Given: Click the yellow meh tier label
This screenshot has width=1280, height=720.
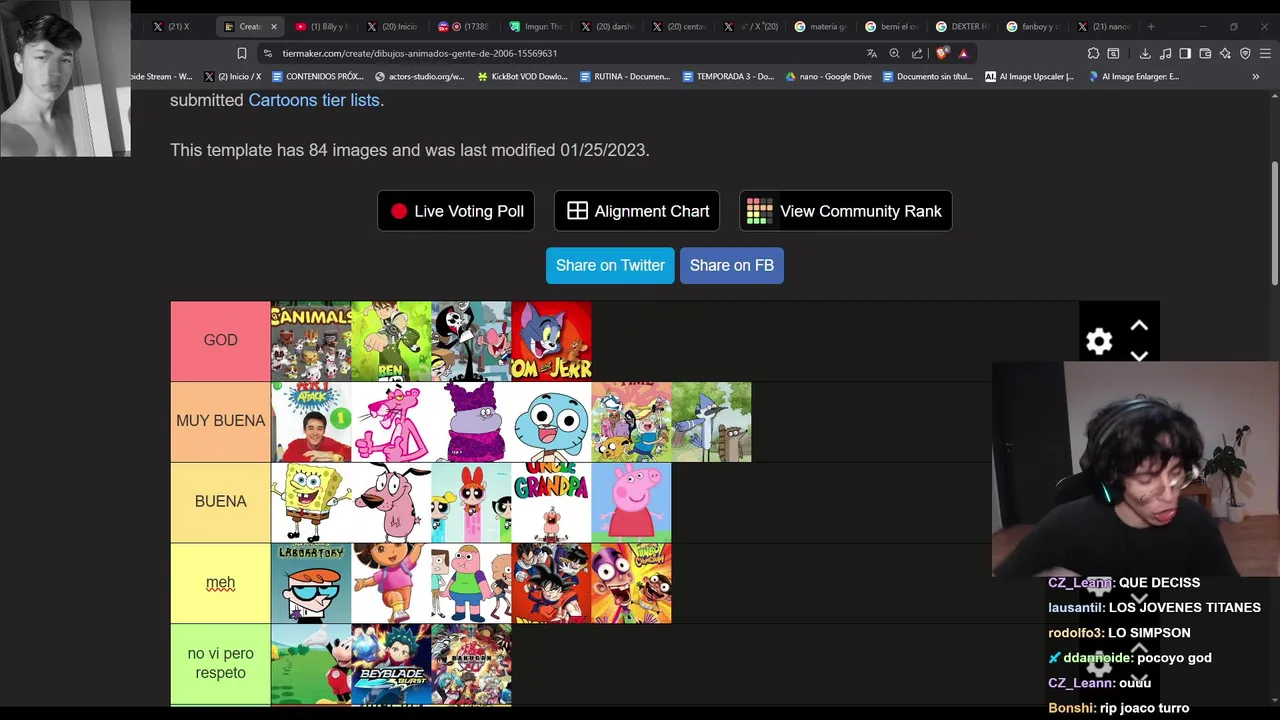Looking at the screenshot, I should click(220, 583).
